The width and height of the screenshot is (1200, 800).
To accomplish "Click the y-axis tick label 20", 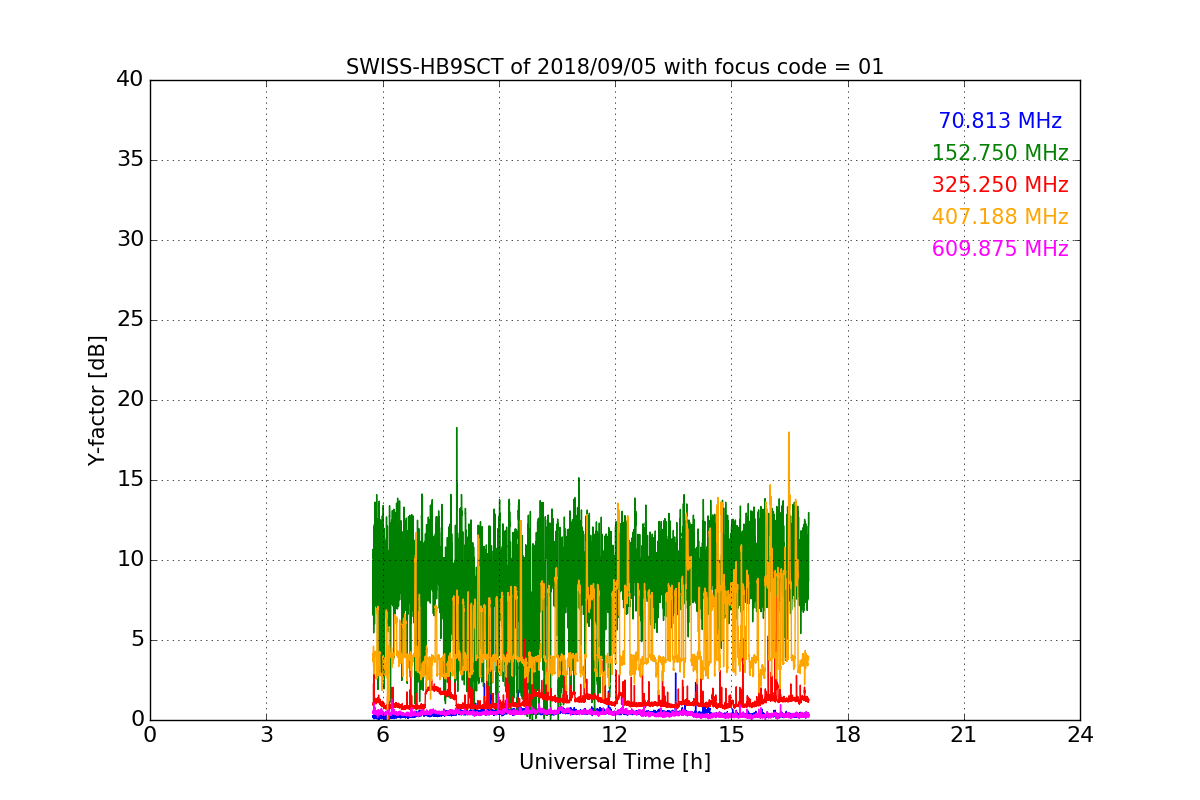I will 130,400.
